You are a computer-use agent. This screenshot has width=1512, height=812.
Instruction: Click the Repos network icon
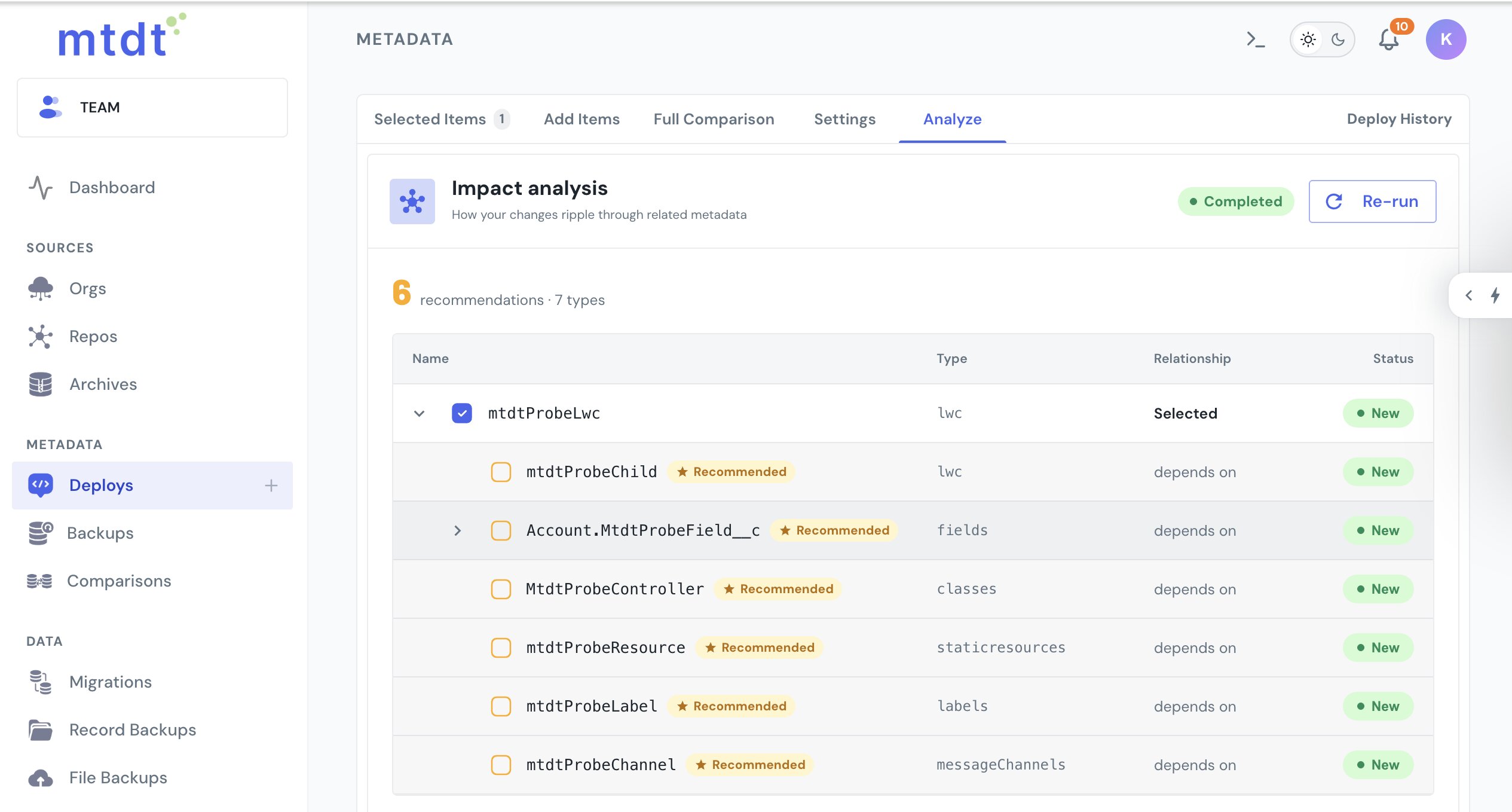click(41, 336)
